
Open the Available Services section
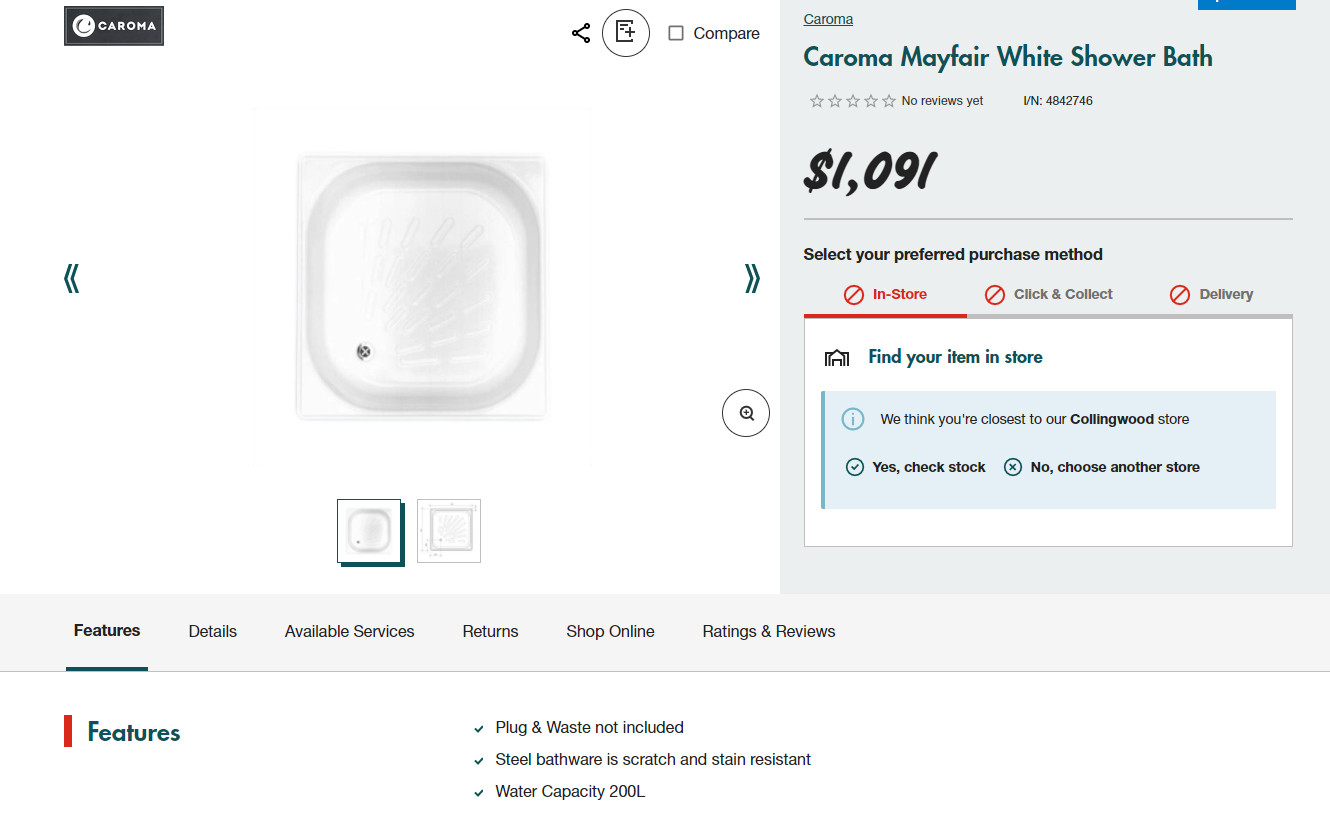(x=349, y=631)
